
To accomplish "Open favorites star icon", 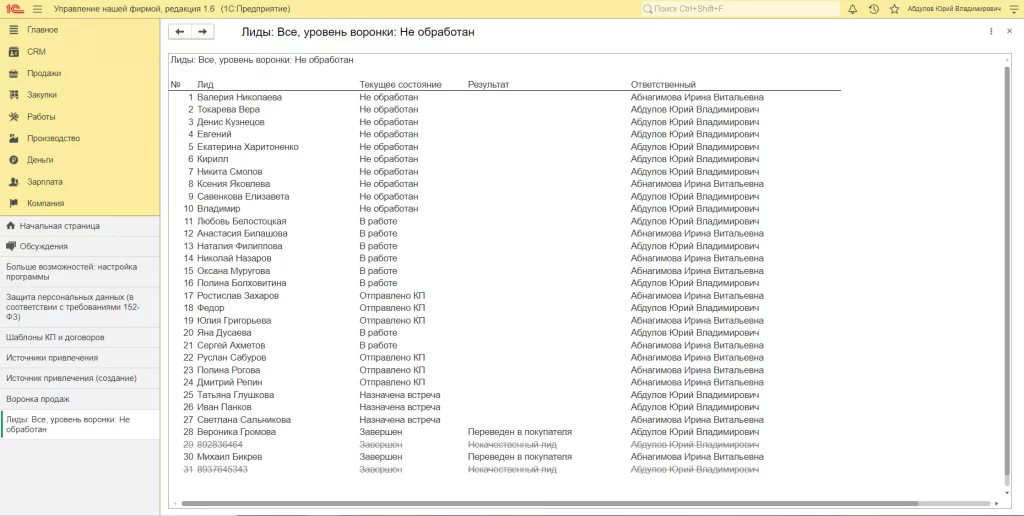I will [895, 9].
